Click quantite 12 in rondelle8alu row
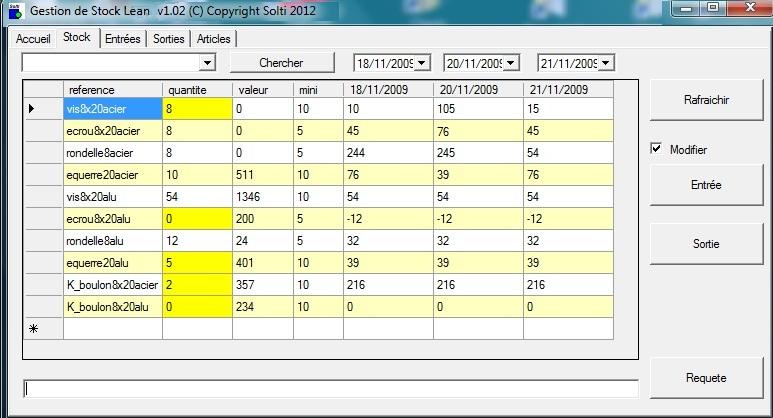 [197, 241]
